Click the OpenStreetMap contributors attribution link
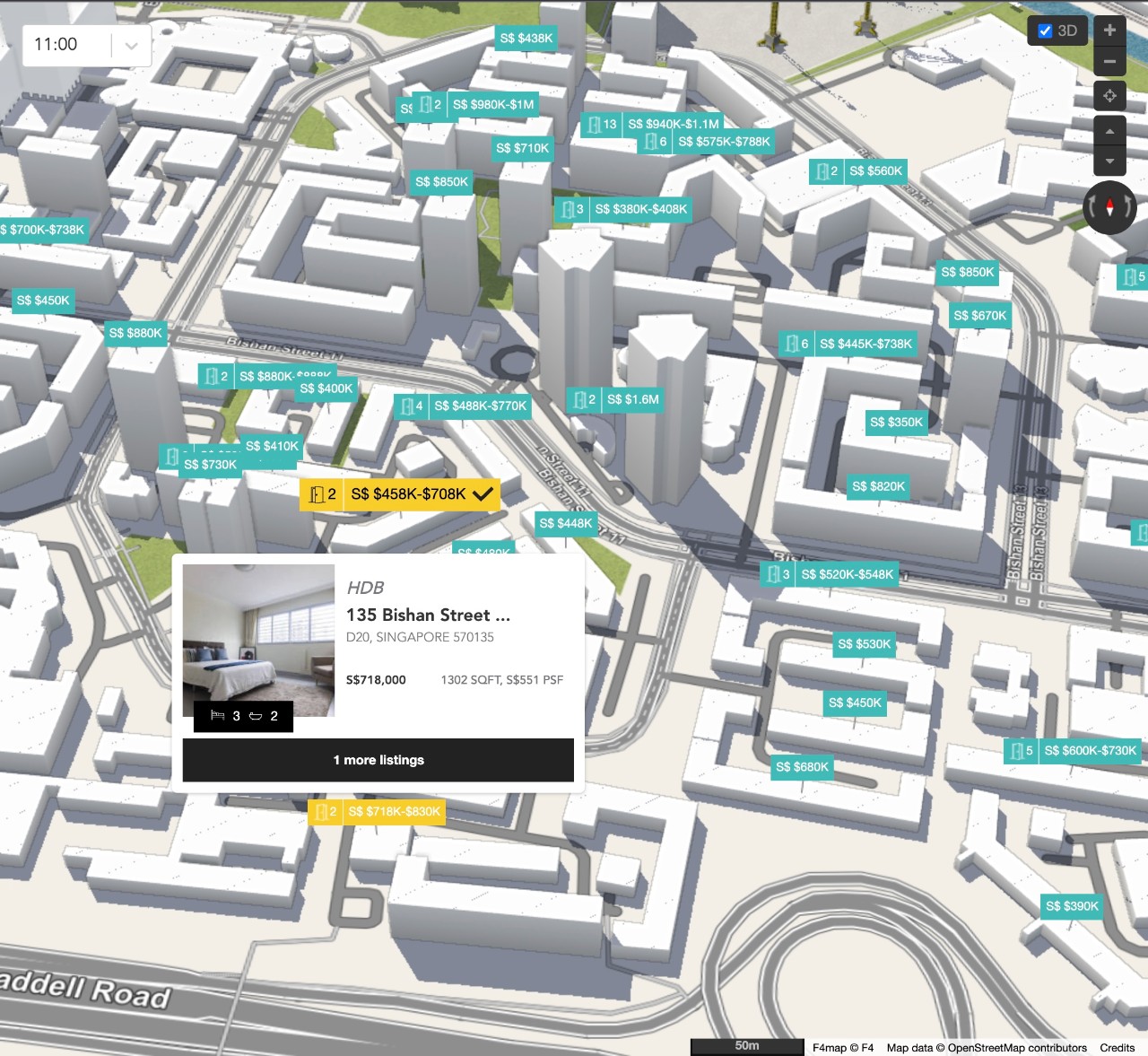 (x=1014, y=1047)
